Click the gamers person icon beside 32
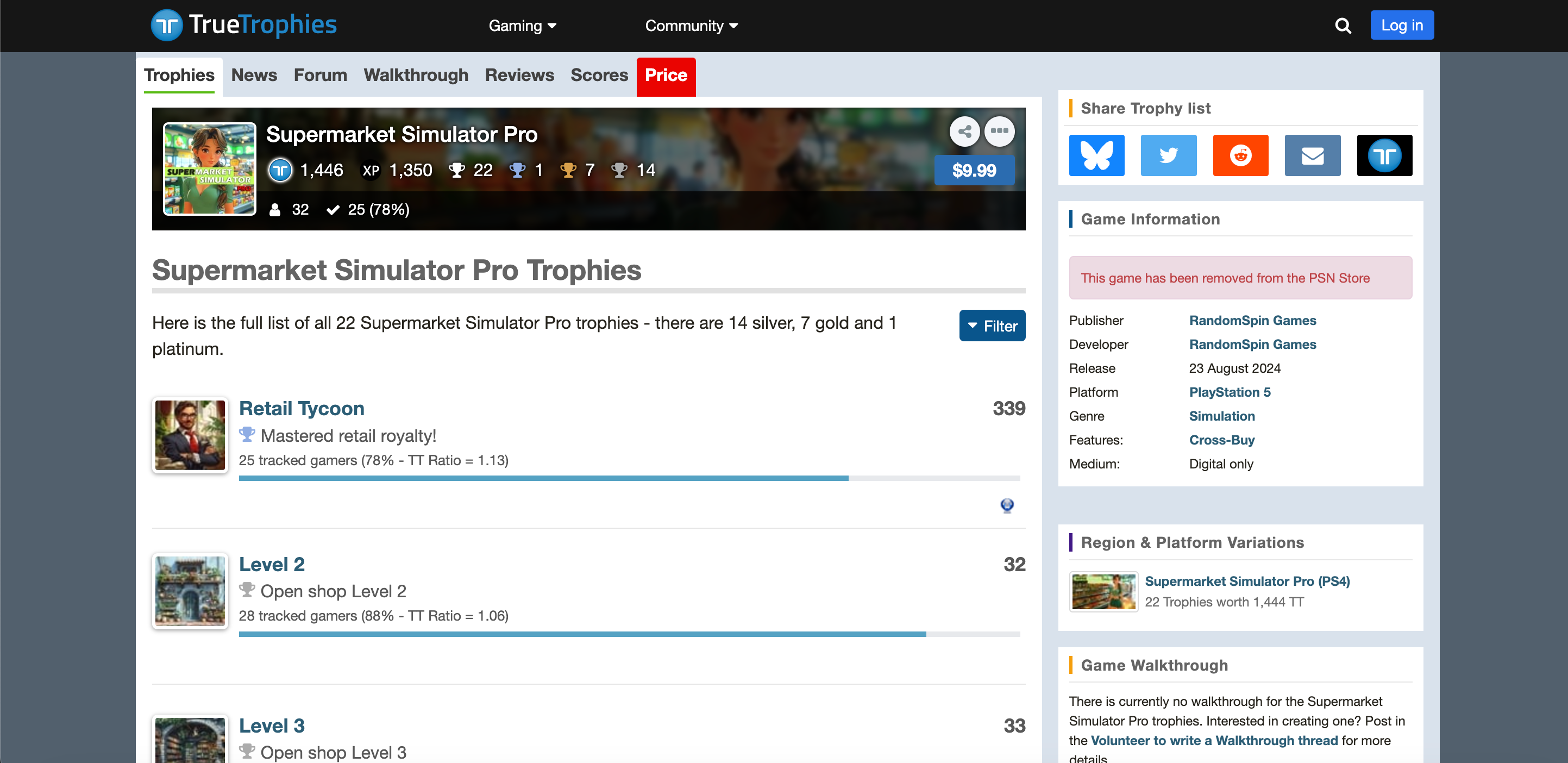Viewport: 1568px width, 763px height. point(275,209)
